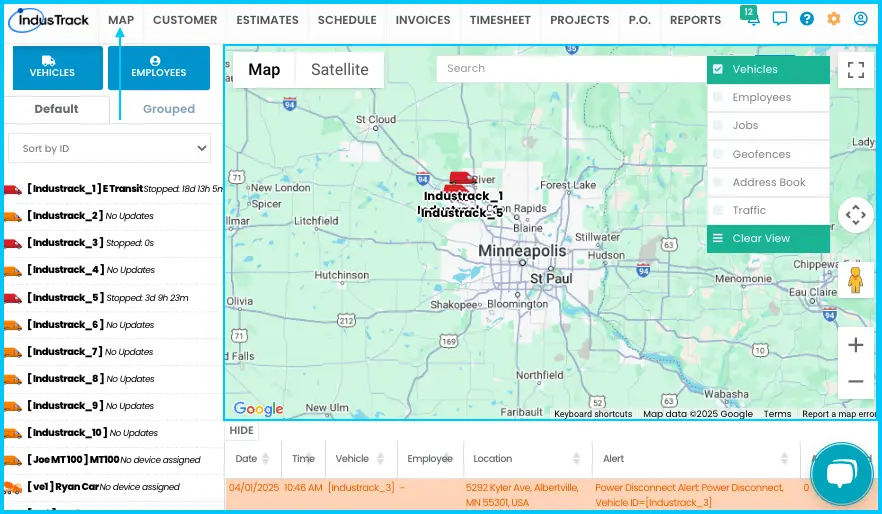
Task: Select the [Industrack_7] No Updates row
Action: coord(112,352)
